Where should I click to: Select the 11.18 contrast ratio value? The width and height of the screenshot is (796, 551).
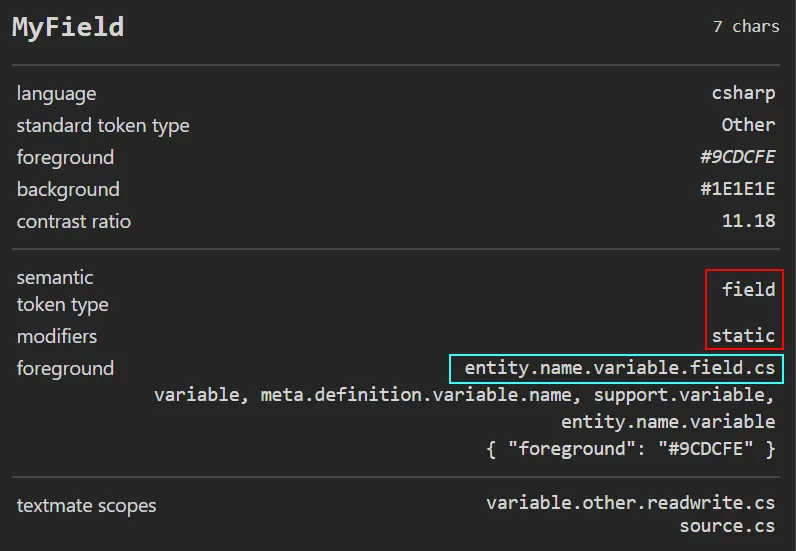[748, 221]
